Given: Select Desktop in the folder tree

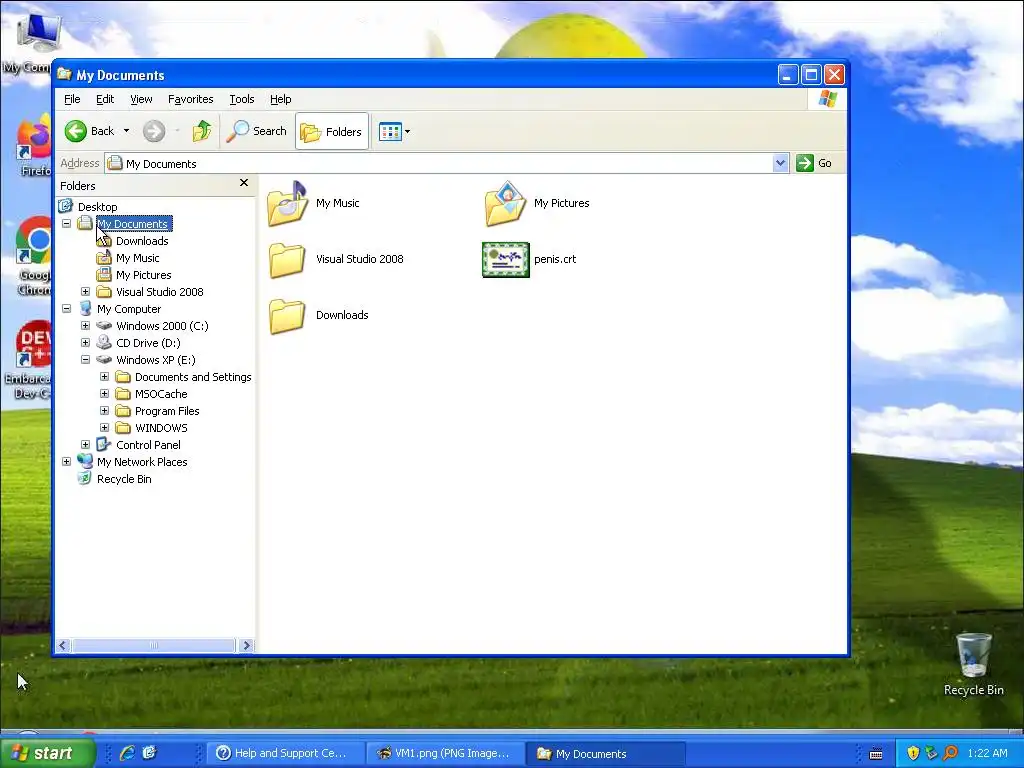Looking at the screenshot, I should (x=97, y=207).
